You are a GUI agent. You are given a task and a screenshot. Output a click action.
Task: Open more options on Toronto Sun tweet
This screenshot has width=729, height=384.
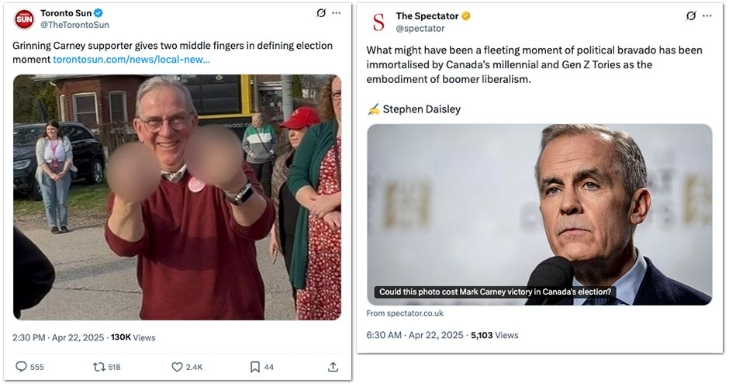click(x=337, y=13)
